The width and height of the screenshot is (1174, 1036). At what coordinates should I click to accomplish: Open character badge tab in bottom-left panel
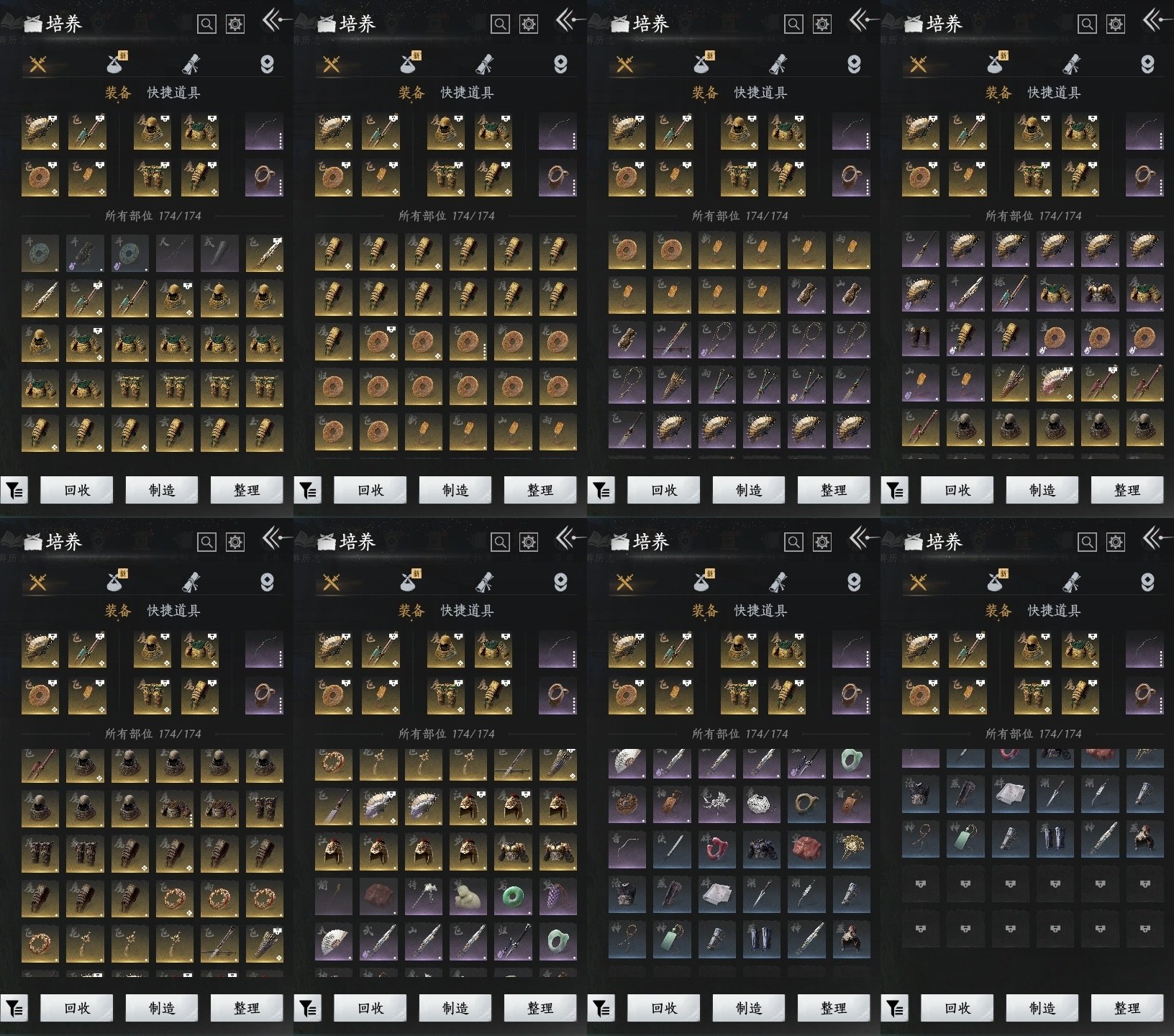[x=267, y=583]
